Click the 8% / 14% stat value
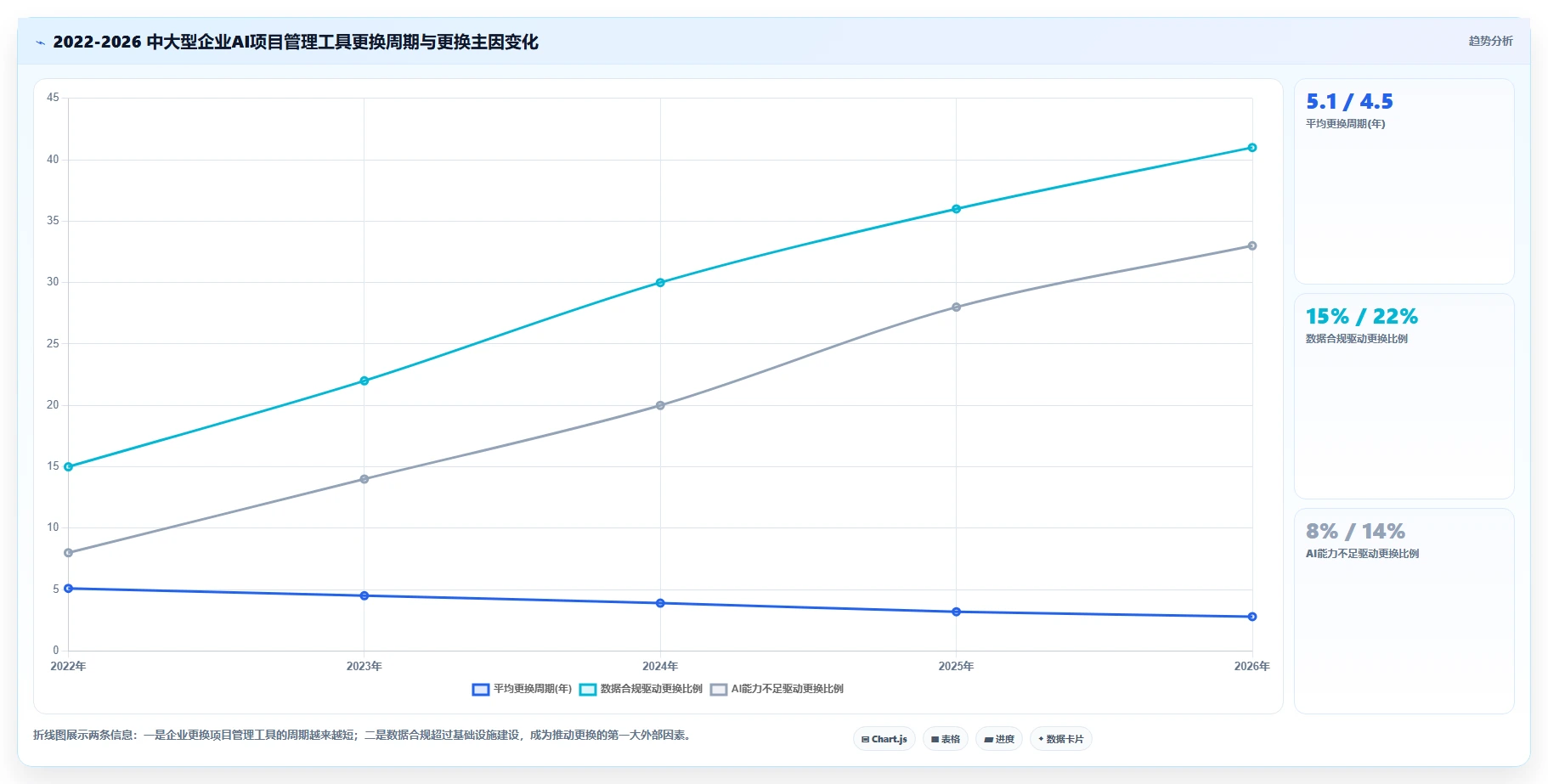1548x784 pixels. (x=1355, y=532)
